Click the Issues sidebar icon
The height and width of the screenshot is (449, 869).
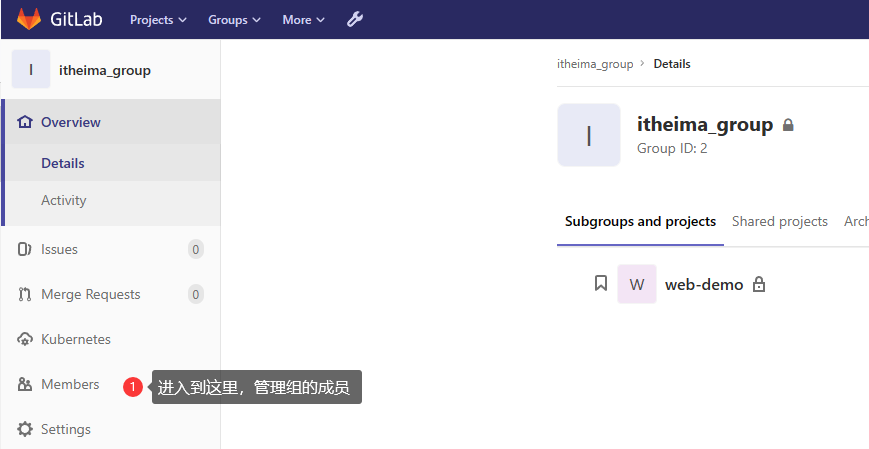[24, 249]
